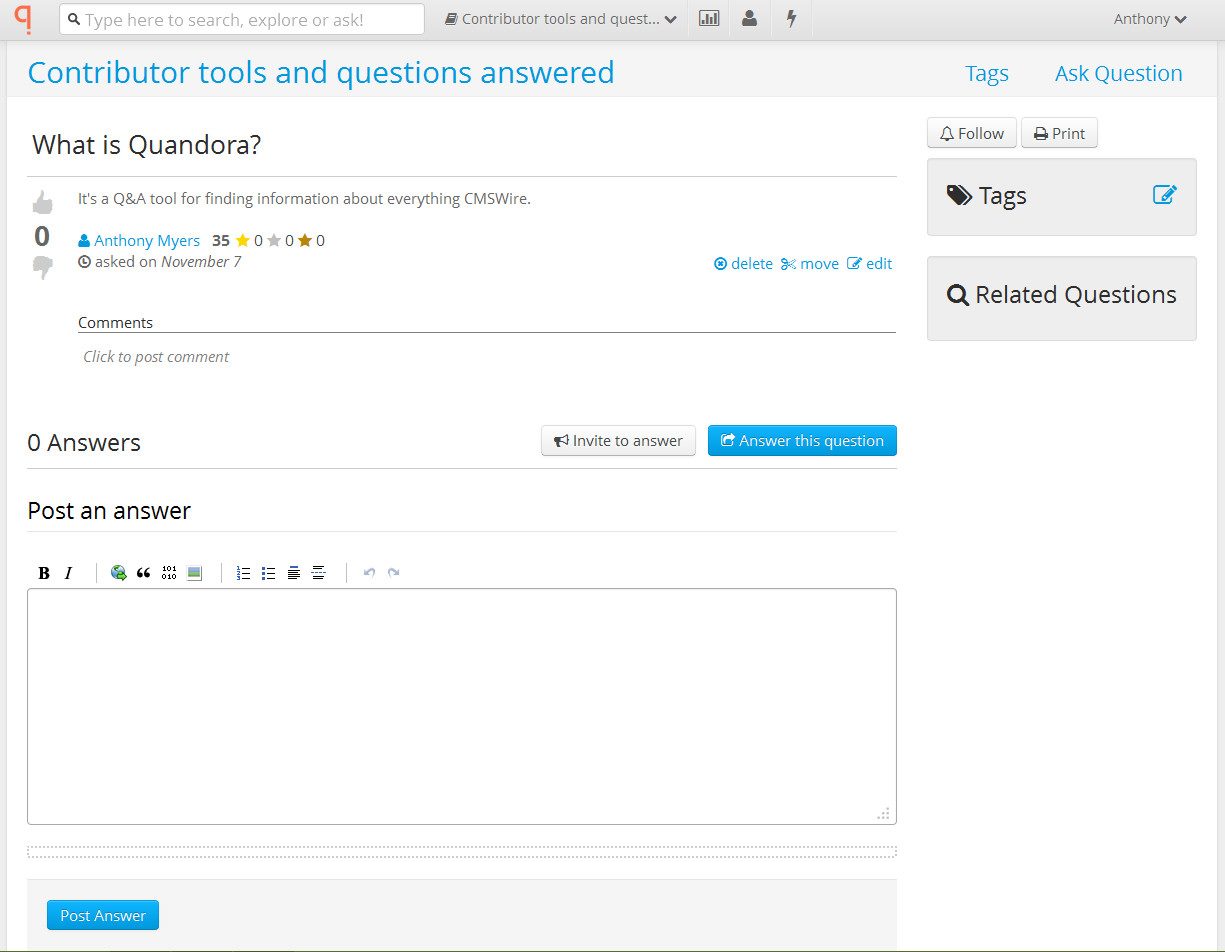The width and height of the screenshot is (1225, 952).
Task: Click the lightning bolt activity icon
Action: (x=791, y=19)
